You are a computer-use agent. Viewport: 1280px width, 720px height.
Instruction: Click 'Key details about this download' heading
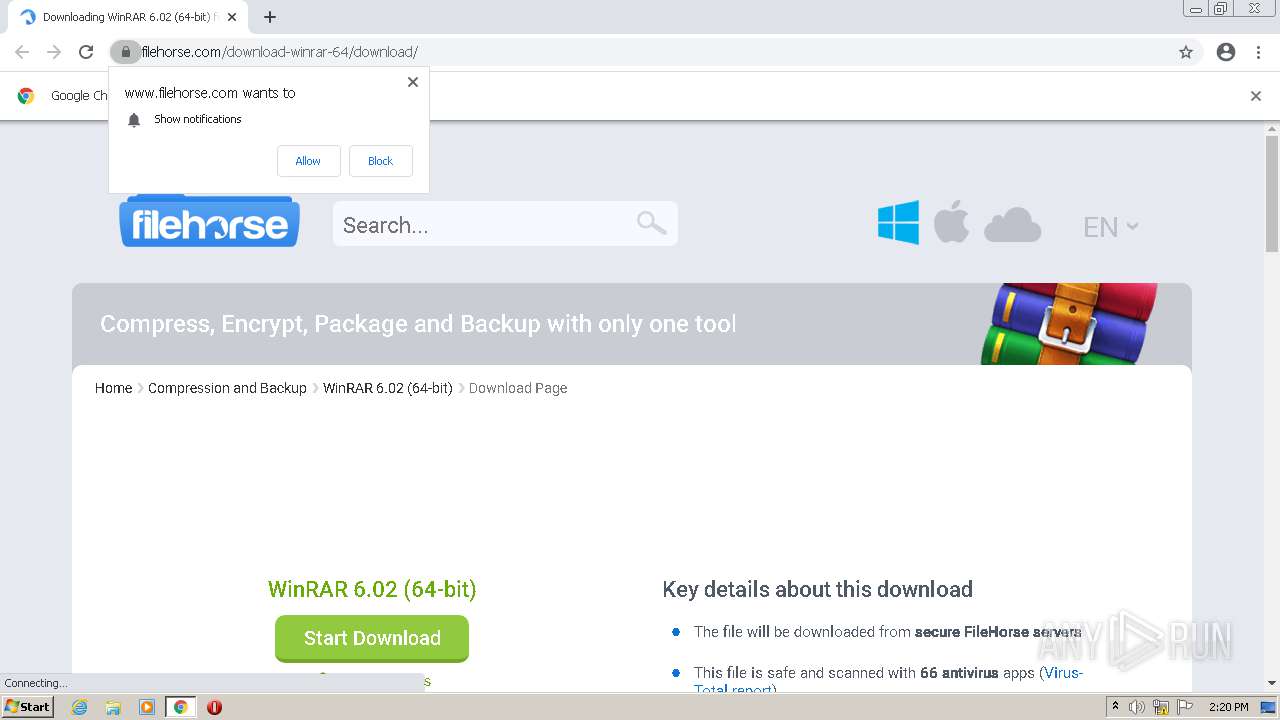[x=817, y=589]
